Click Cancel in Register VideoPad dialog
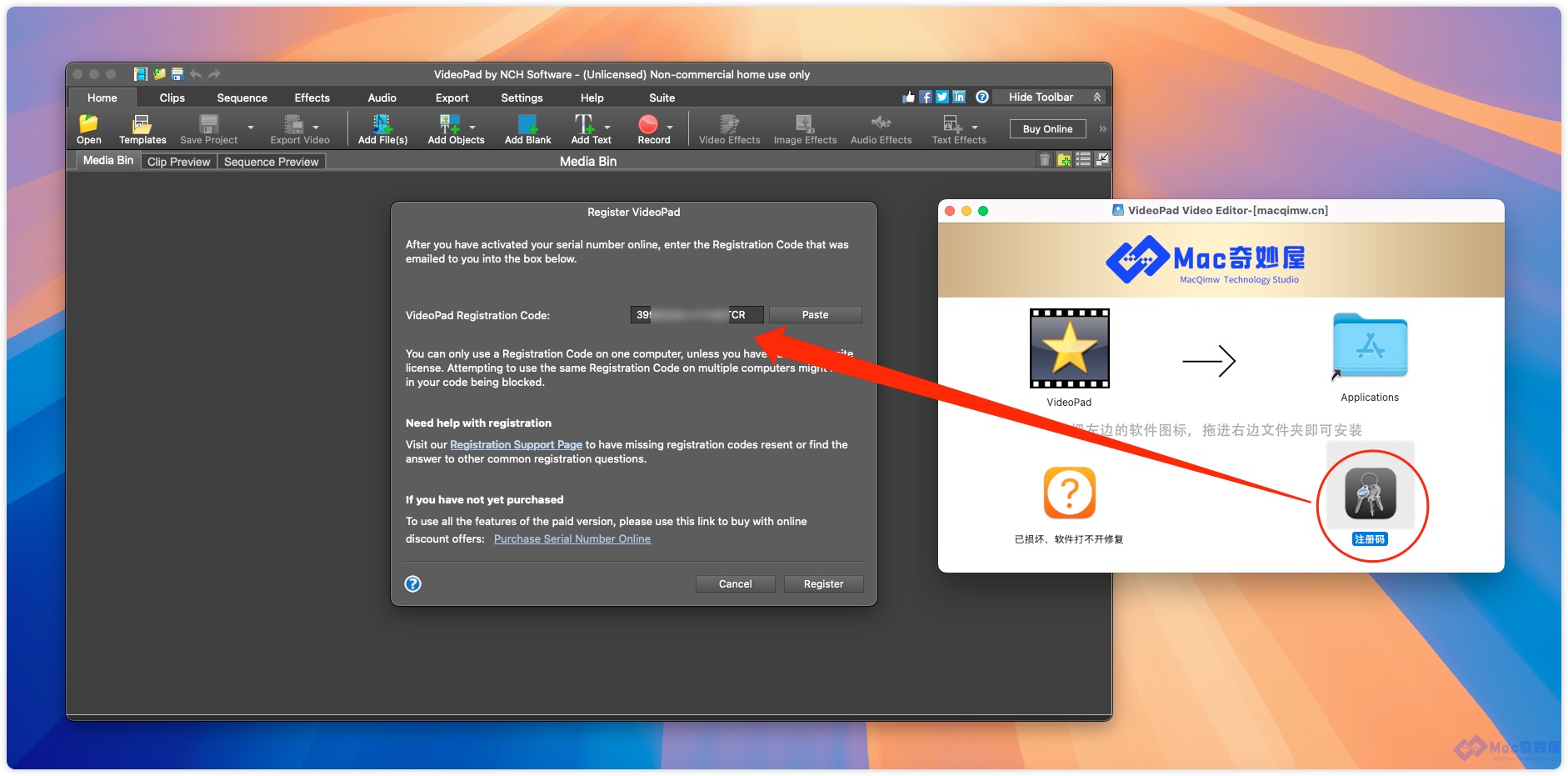Screen dimensions: 1568x776 point(735,583)
